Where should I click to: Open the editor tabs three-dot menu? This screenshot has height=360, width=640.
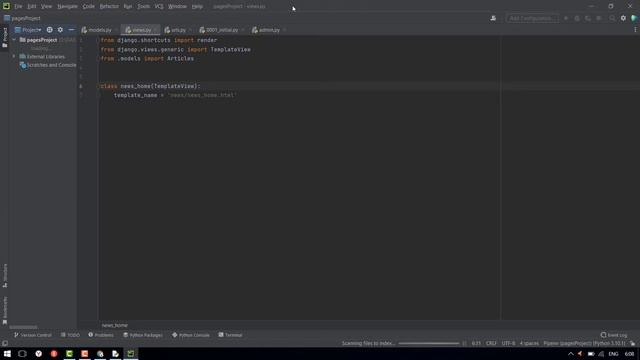(635, 30)
